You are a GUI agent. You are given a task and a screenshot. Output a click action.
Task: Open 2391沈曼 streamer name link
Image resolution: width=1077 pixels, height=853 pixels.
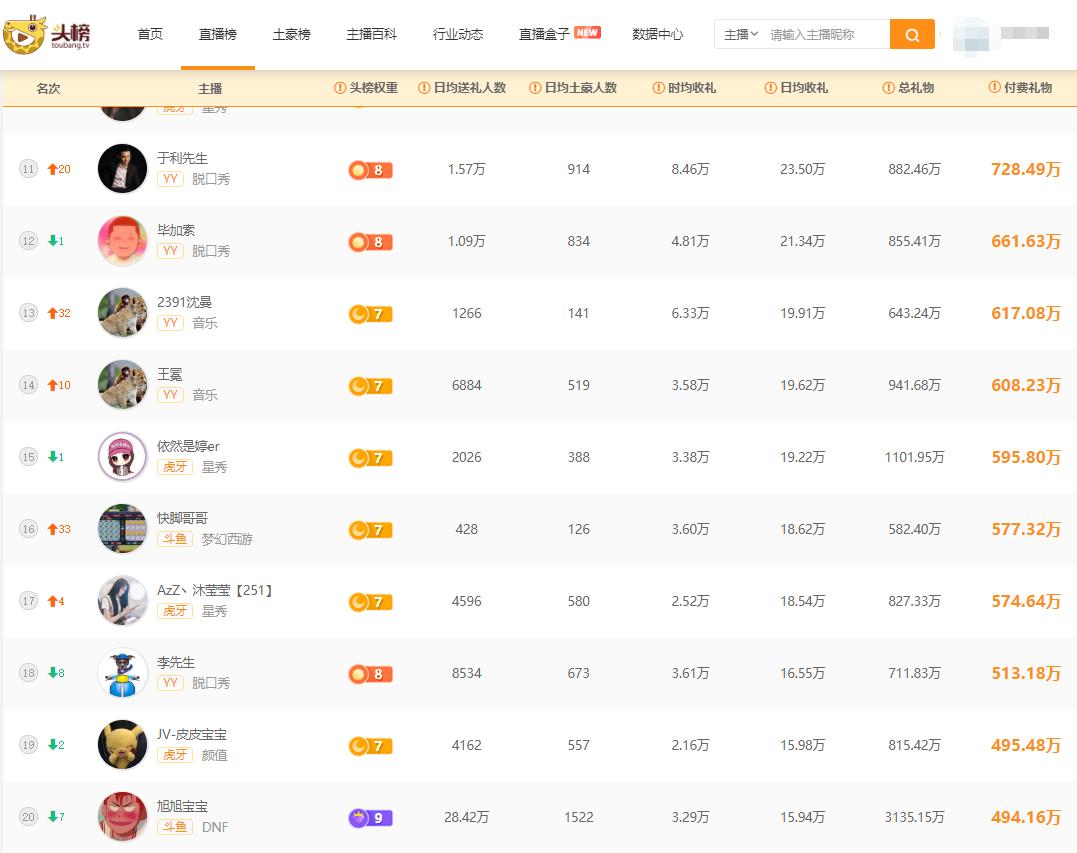185,302
